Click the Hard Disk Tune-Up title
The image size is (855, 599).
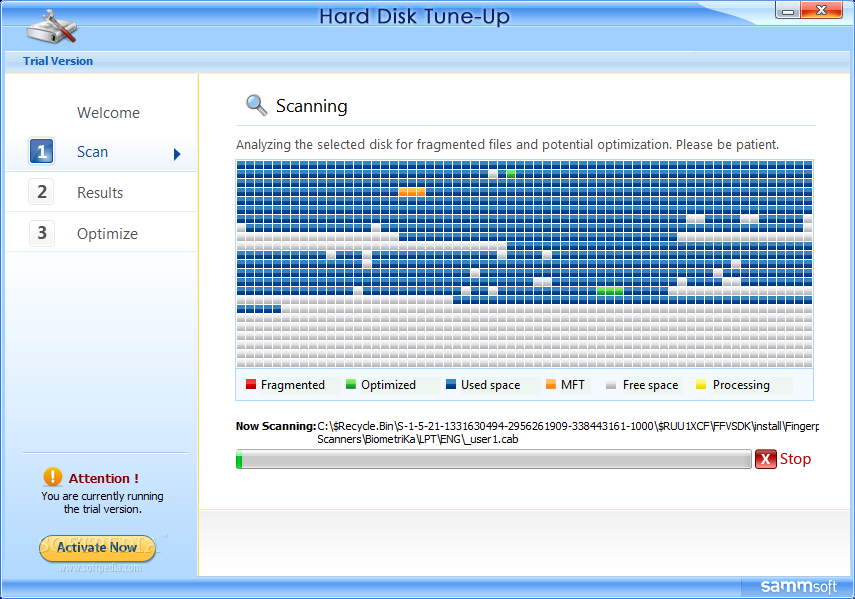(x=414, y=16)
